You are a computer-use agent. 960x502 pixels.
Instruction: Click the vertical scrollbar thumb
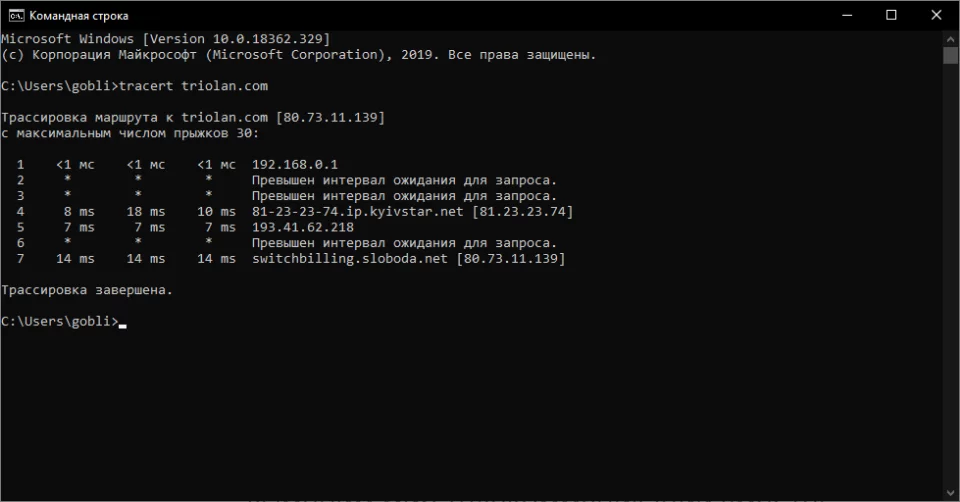[951, 55]
